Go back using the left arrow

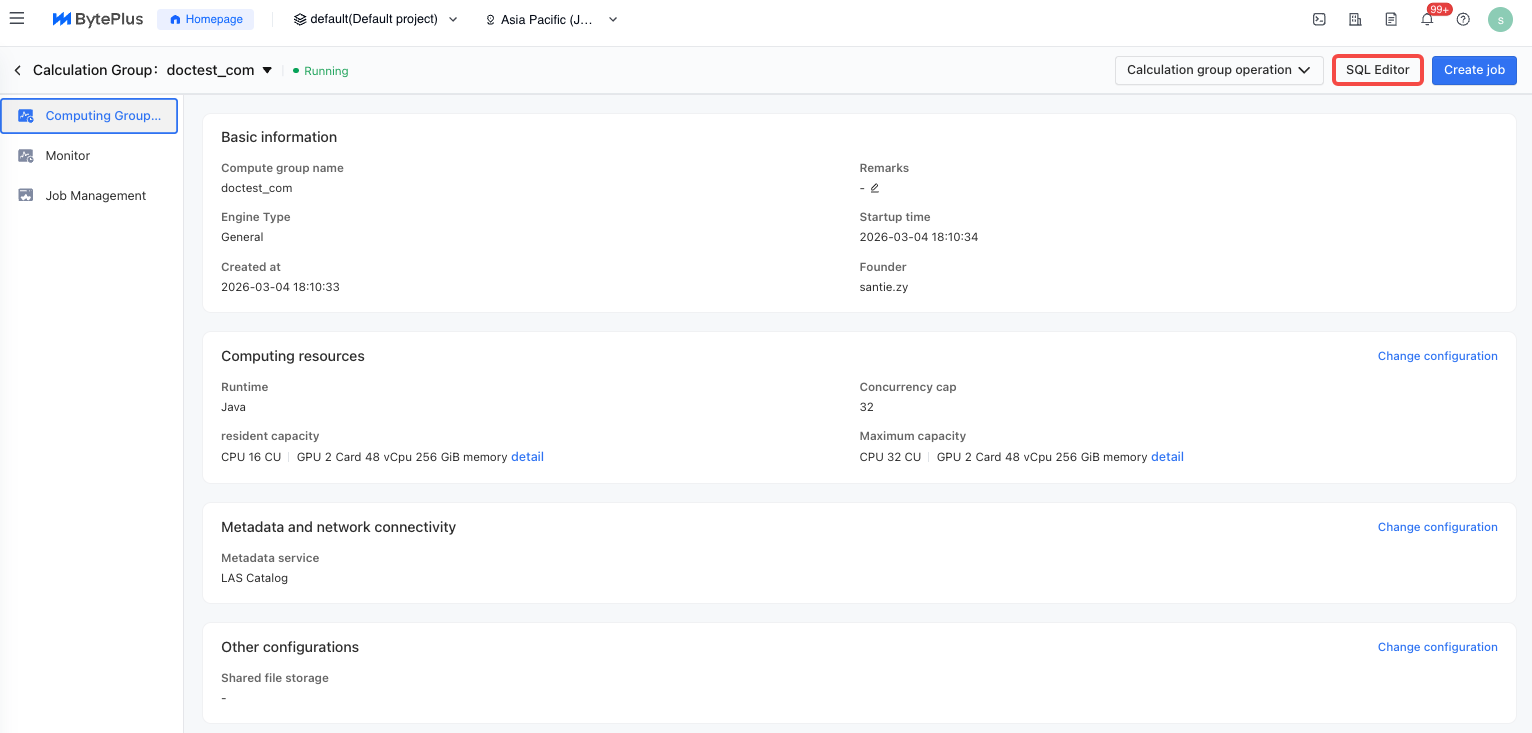click(x=17, y=70)
